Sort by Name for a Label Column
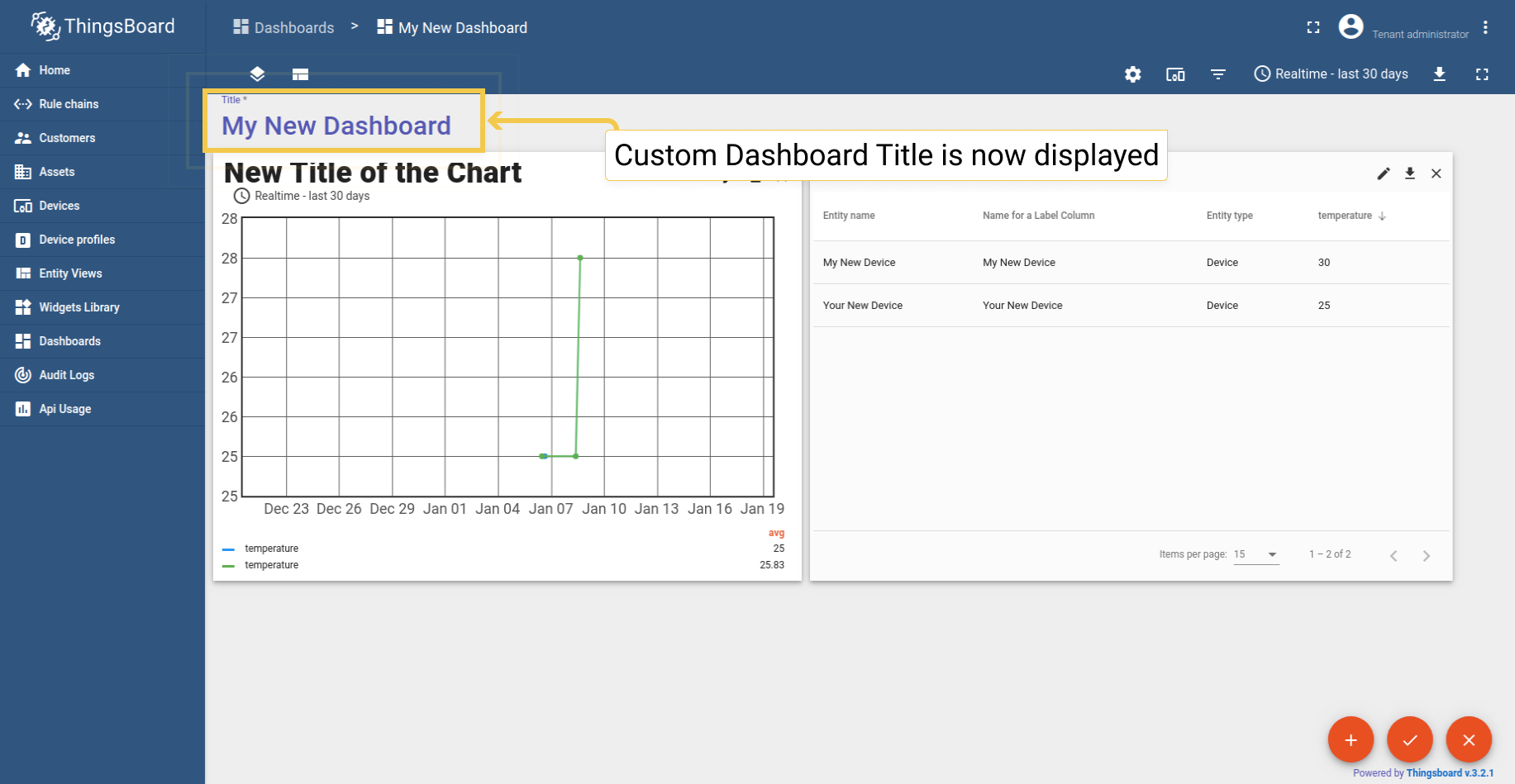Screen dimensions: 1515x784 click(x=1038, y=216)
